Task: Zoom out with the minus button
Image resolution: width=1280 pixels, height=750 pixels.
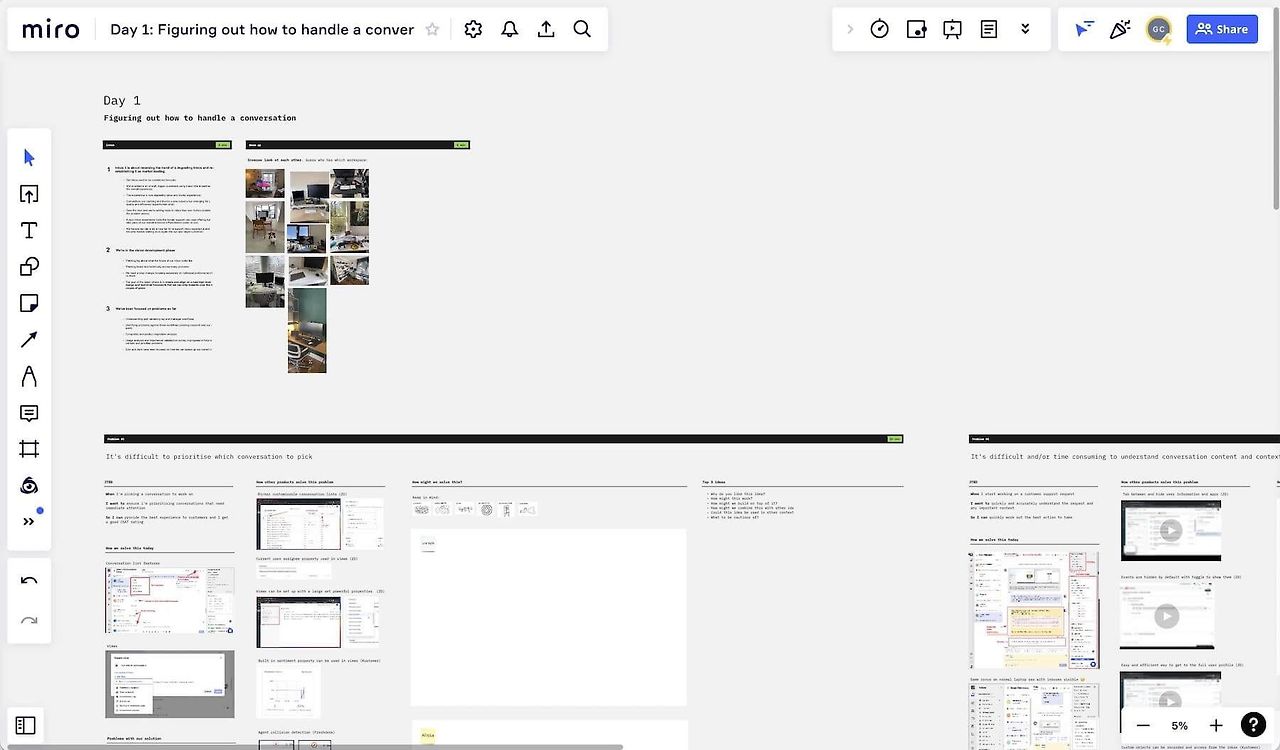Action: click(x=1143, y=725)
